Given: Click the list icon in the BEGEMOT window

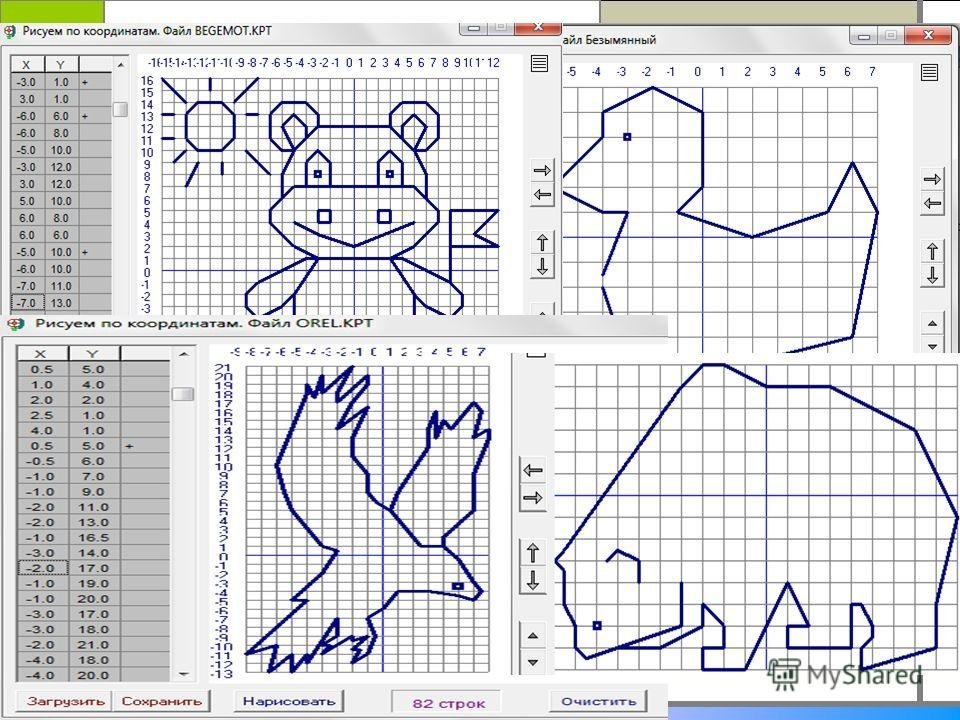Looking at the screenshot, I should (540, 64).
